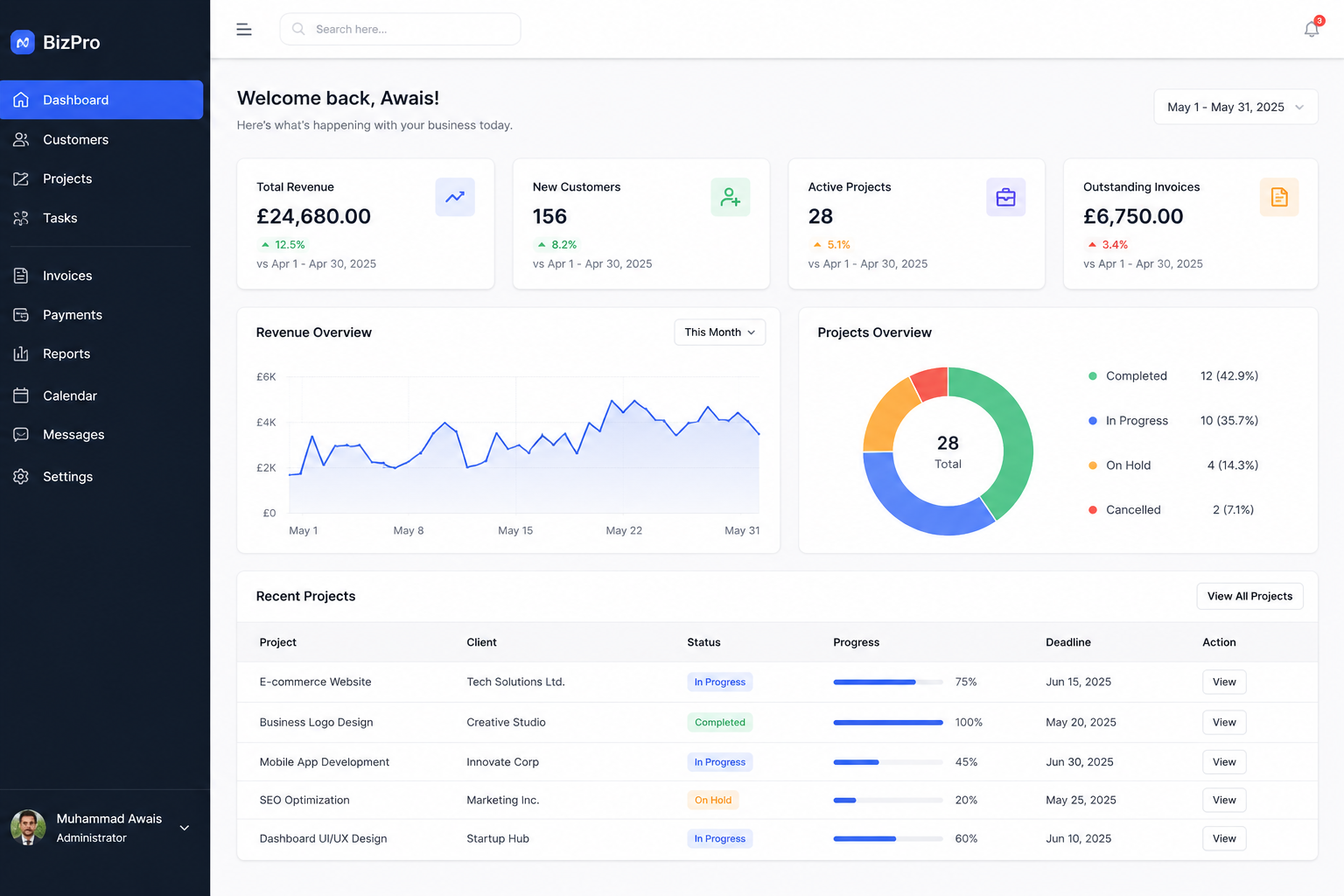Screen dimensions: 1344x896
Task: Click View All Projects button
Action: coord(1249,596)
